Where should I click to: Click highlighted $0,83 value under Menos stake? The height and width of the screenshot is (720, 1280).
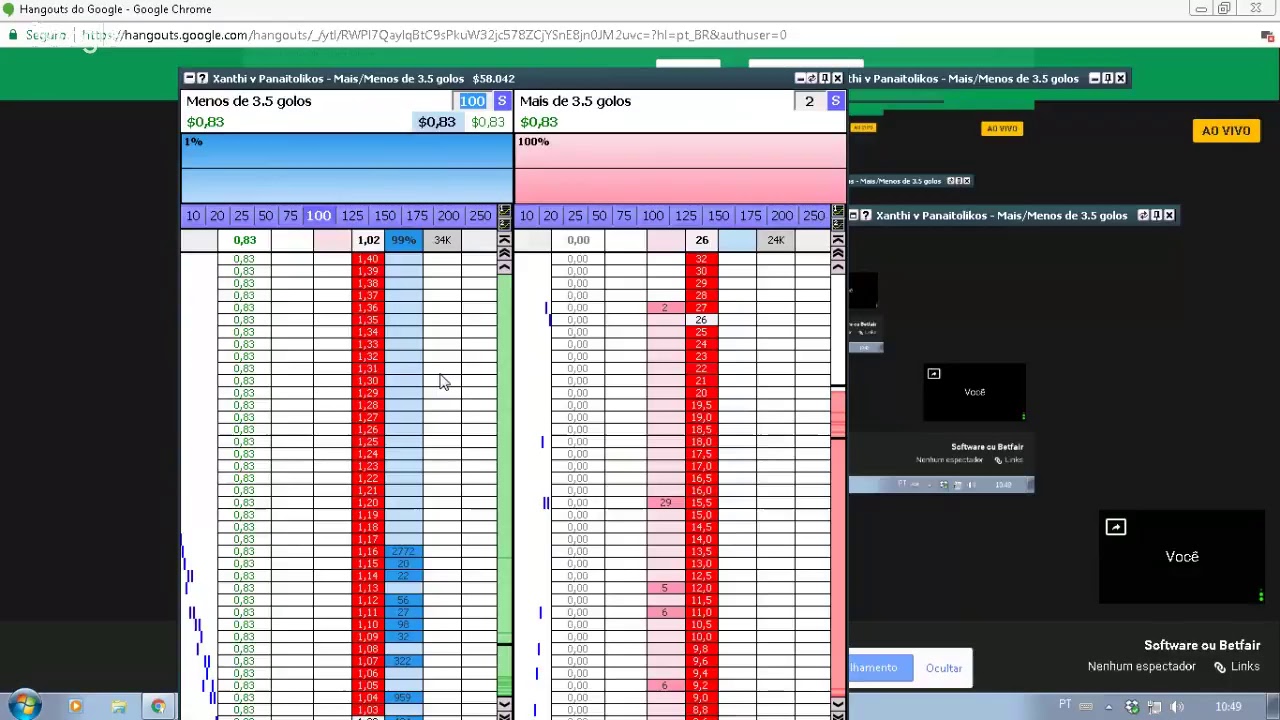[437, 122]
